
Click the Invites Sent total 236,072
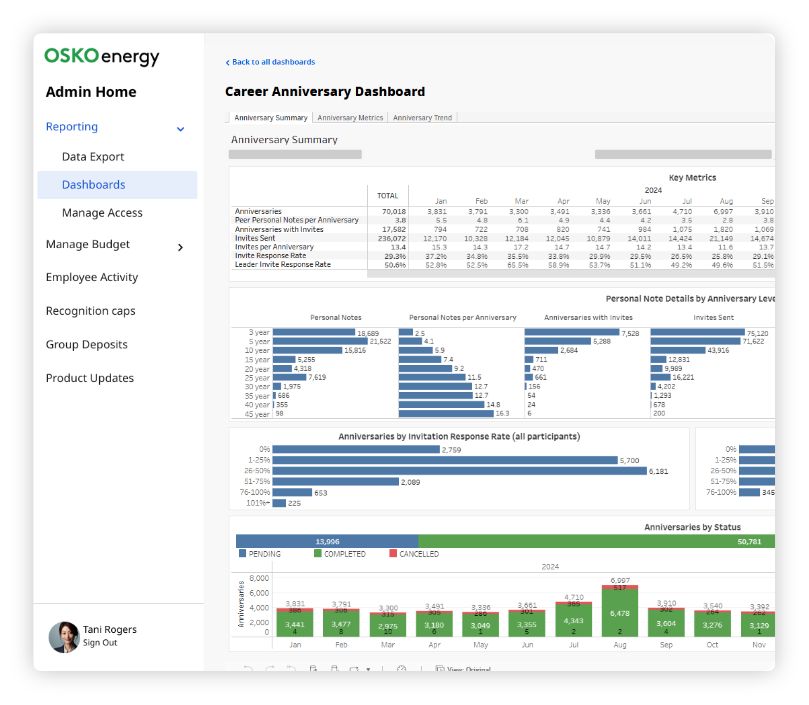coord(392,238)
